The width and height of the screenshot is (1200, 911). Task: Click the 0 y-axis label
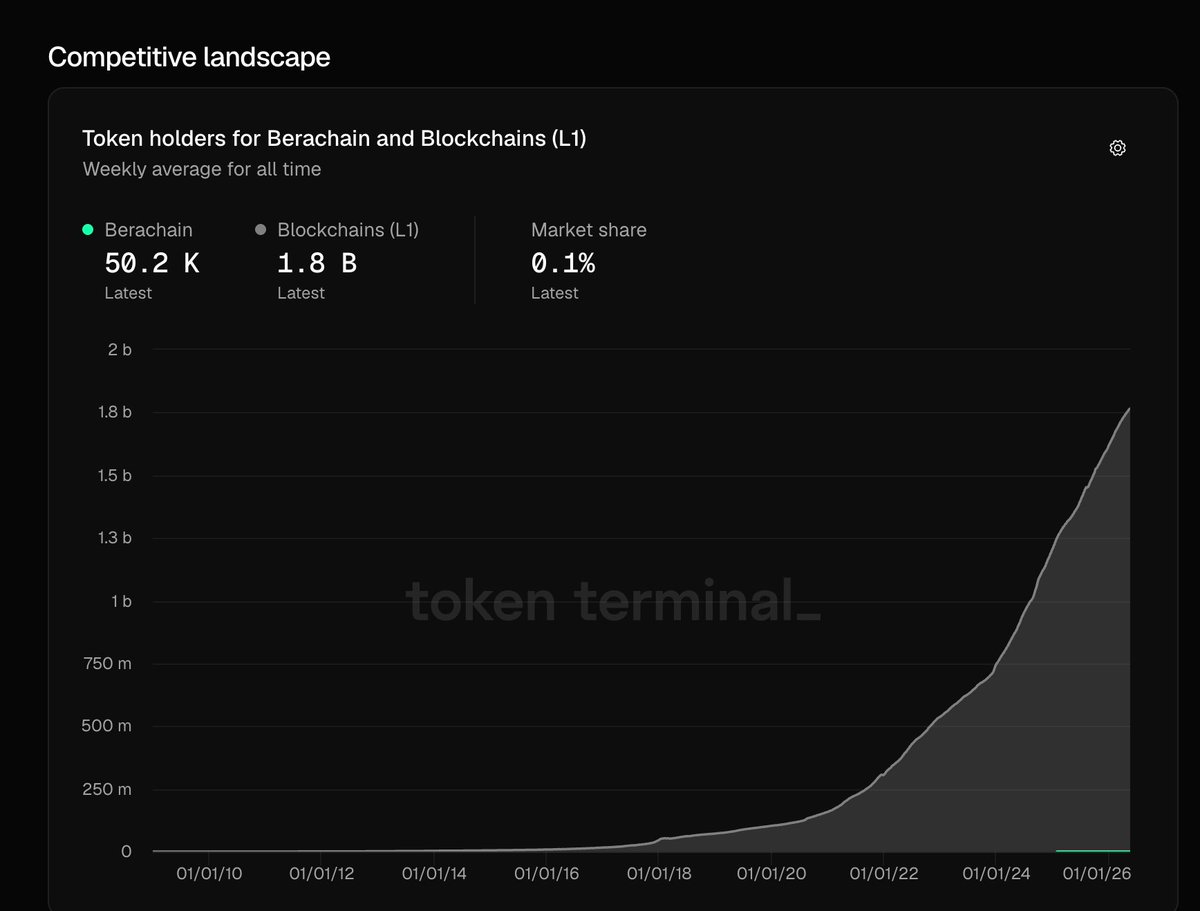[126, 852]
